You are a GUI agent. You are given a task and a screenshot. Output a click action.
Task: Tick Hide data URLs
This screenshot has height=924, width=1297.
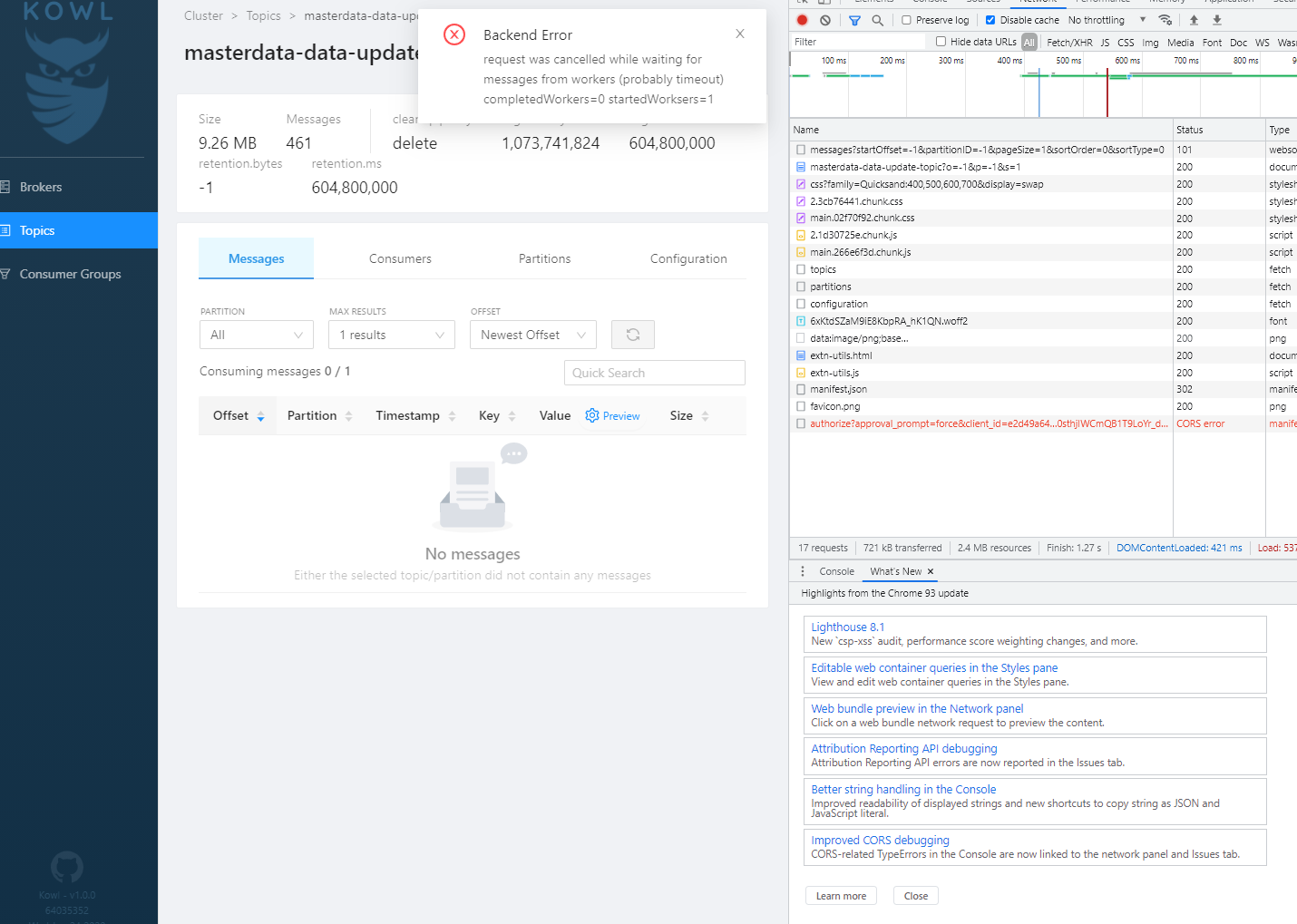click(941, 42)
